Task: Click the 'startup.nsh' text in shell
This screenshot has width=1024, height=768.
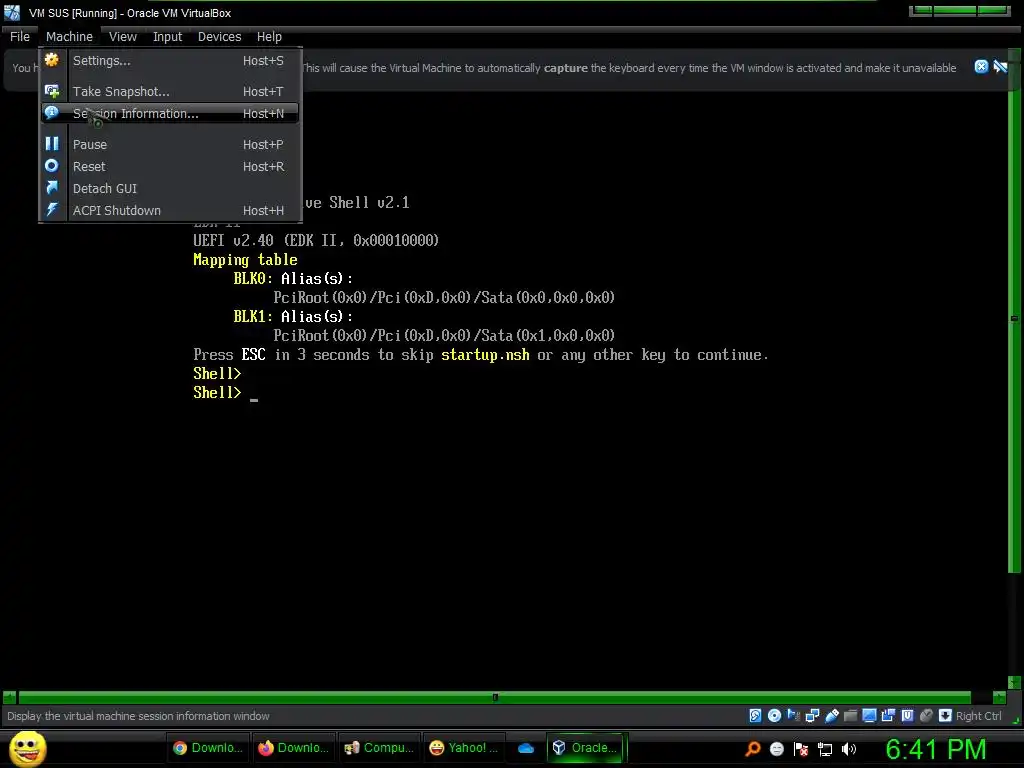Action: (485, 355)
